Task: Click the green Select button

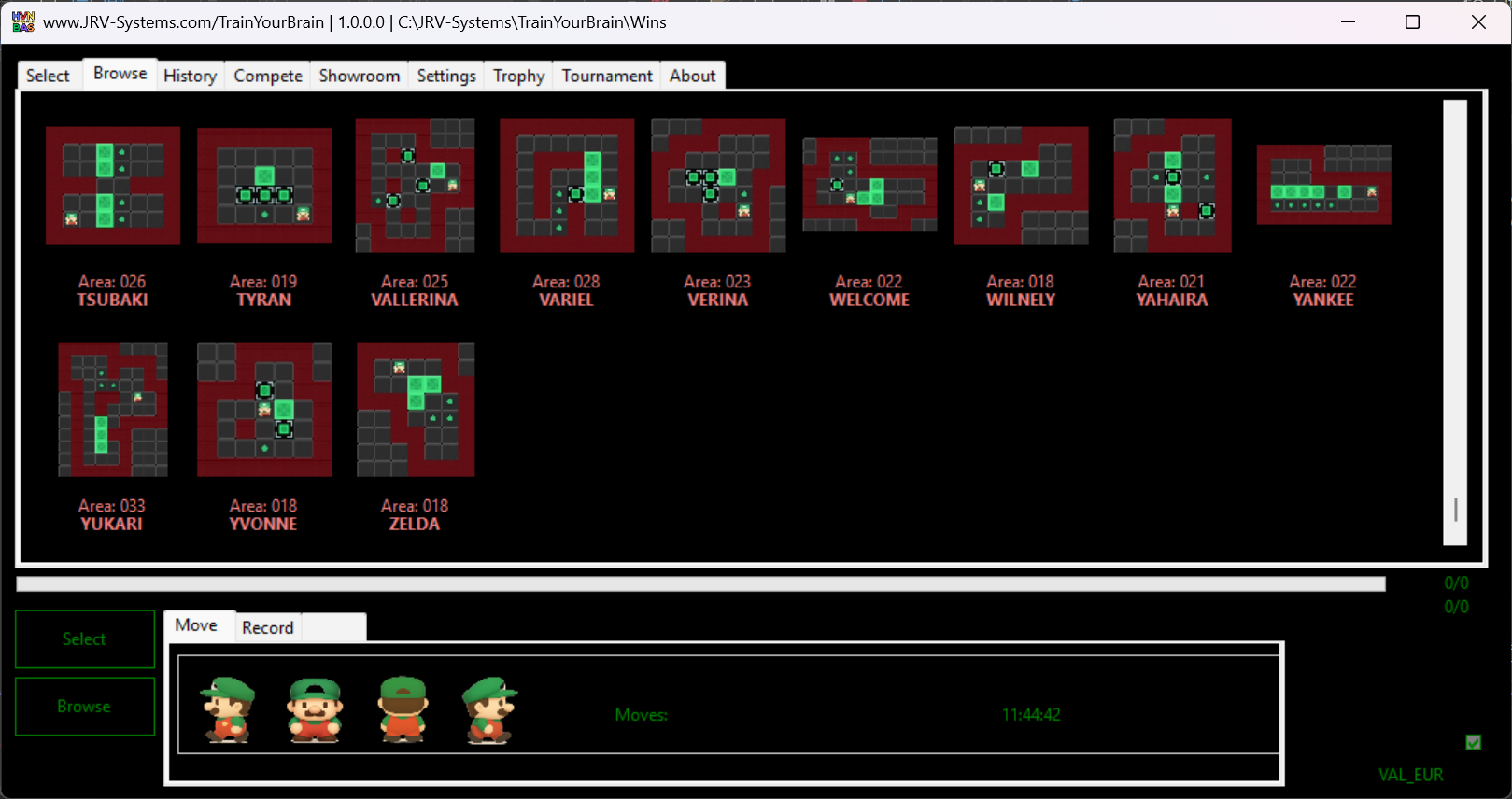Action: pyautogui.click(x=85, y=639)
